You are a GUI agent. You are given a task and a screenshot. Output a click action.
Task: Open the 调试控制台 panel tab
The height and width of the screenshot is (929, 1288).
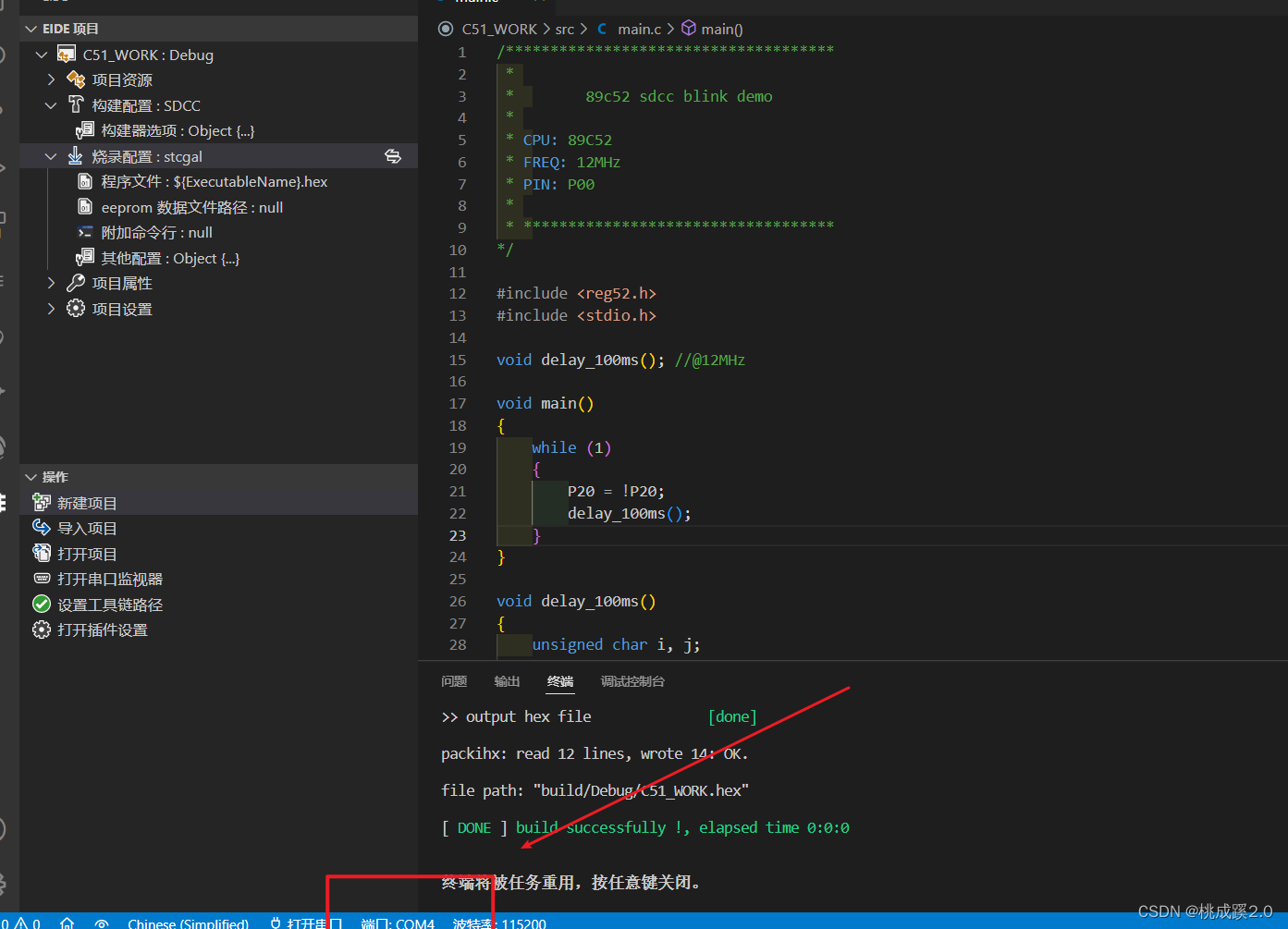632,681
